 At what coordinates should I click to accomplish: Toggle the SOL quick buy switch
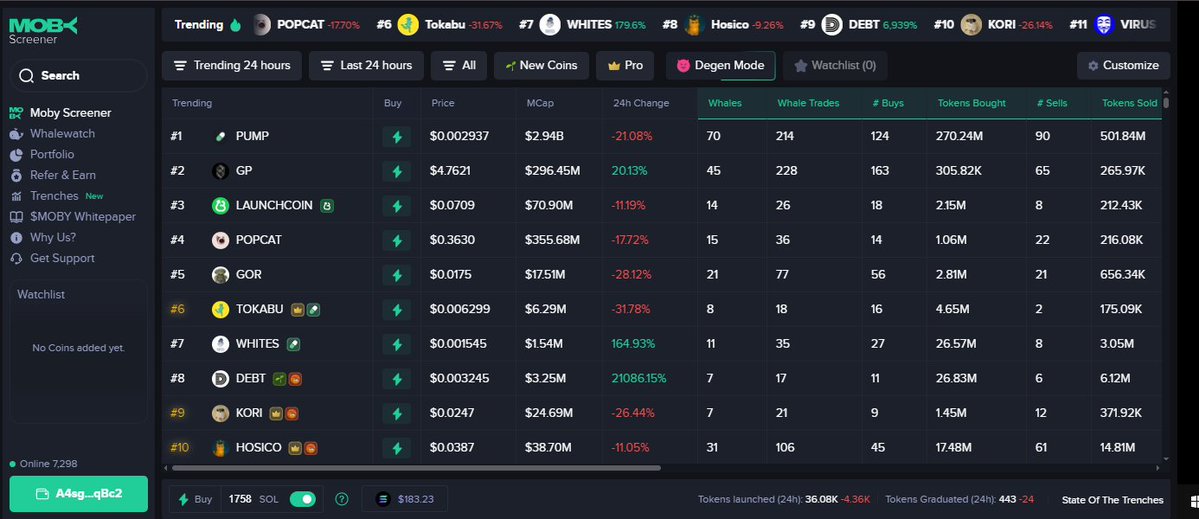coord(303,499)
